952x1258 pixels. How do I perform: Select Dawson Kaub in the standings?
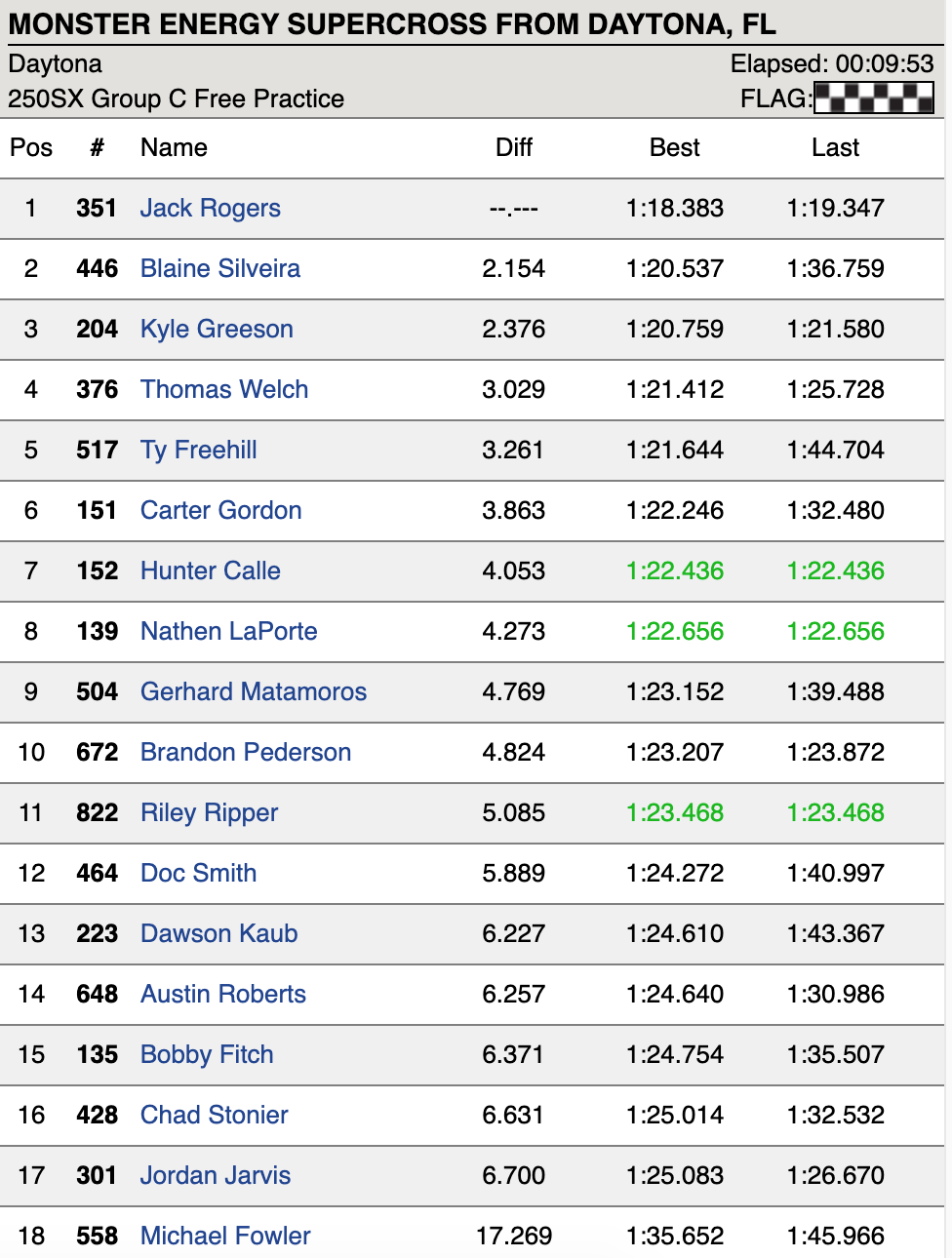pyautogui.click(x=218, y=933)
